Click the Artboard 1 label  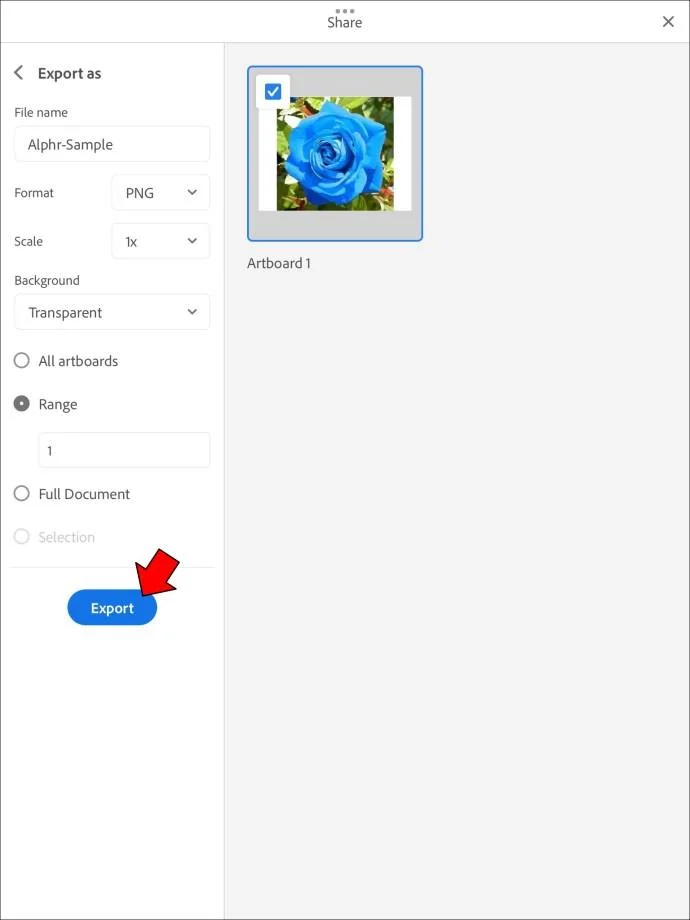pyautogui.click(x=279, y=263)
